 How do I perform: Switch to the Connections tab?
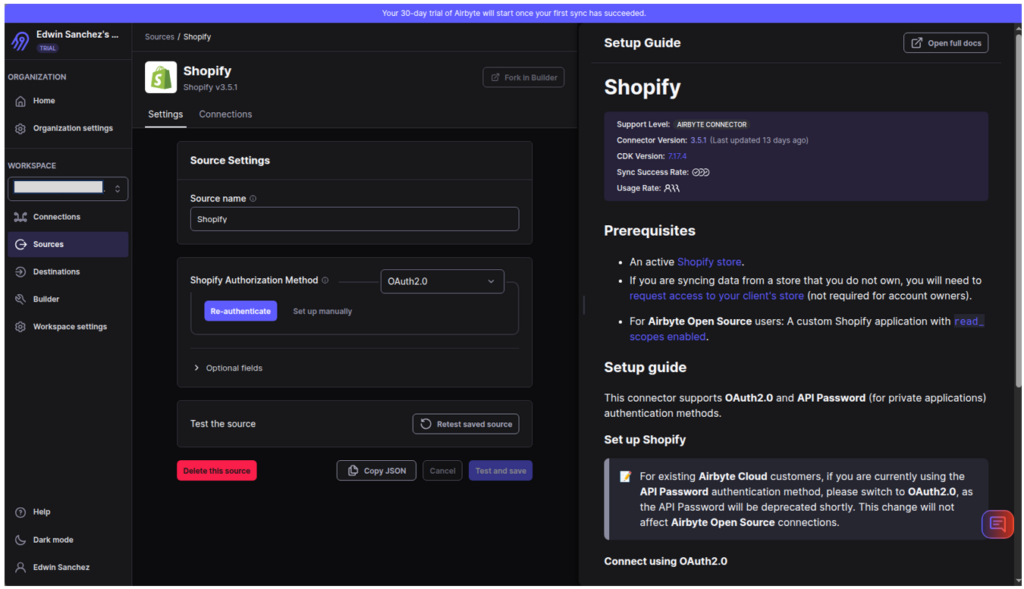(225, 114)
